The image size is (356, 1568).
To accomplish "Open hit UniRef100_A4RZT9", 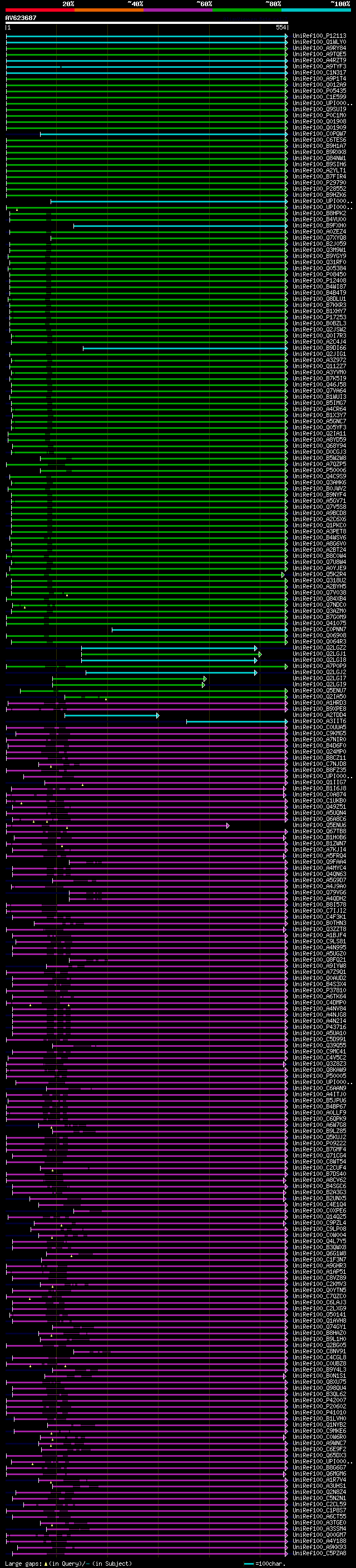I will (319, 60).
